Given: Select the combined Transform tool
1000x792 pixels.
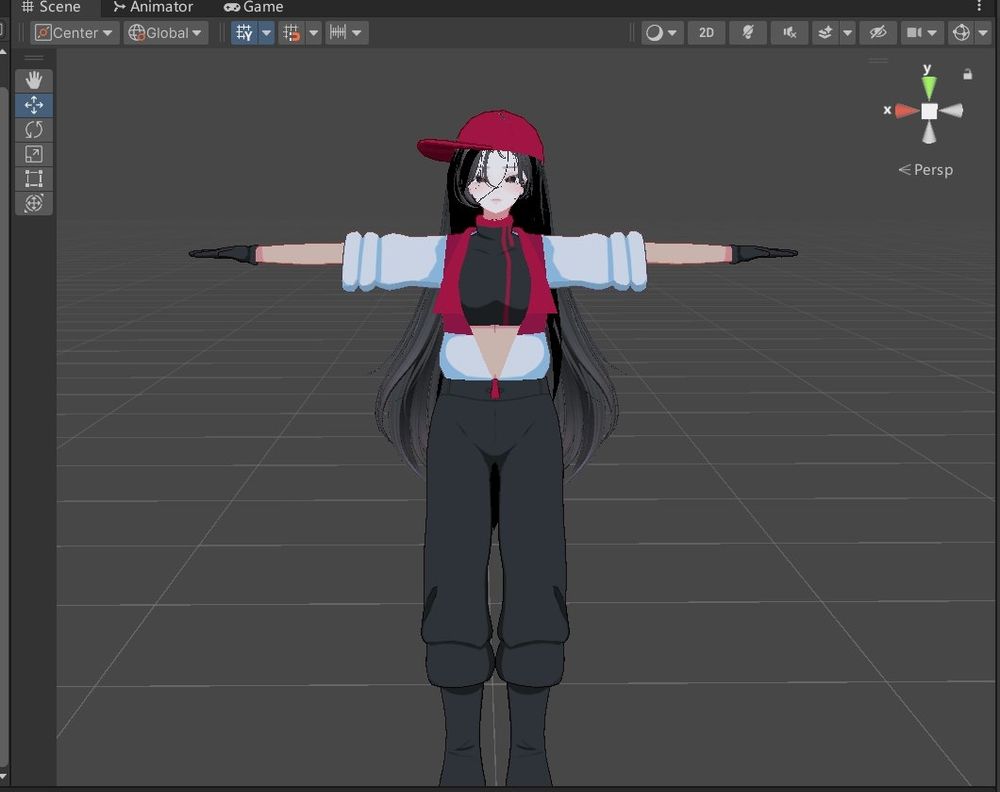Looking at the screenshot, I should (34, 203).
